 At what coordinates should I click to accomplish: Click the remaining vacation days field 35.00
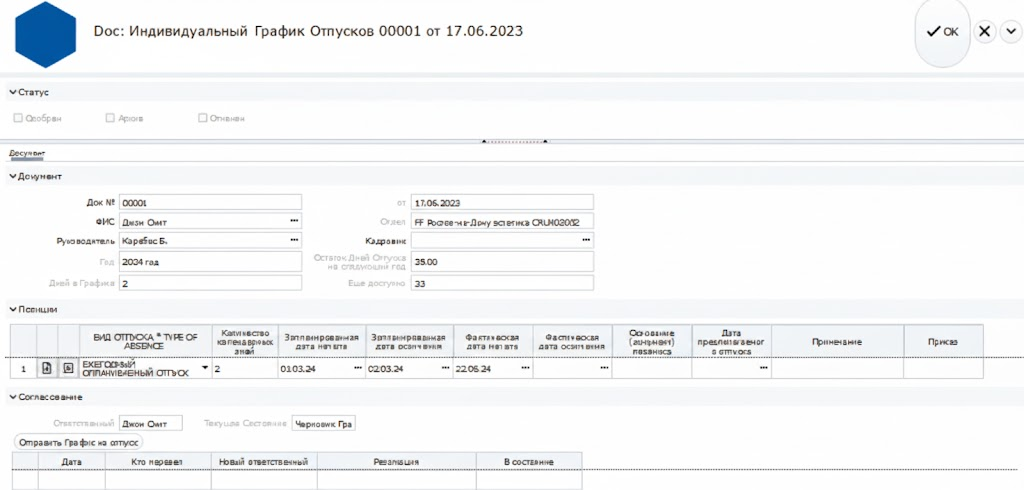coord(502,261)
